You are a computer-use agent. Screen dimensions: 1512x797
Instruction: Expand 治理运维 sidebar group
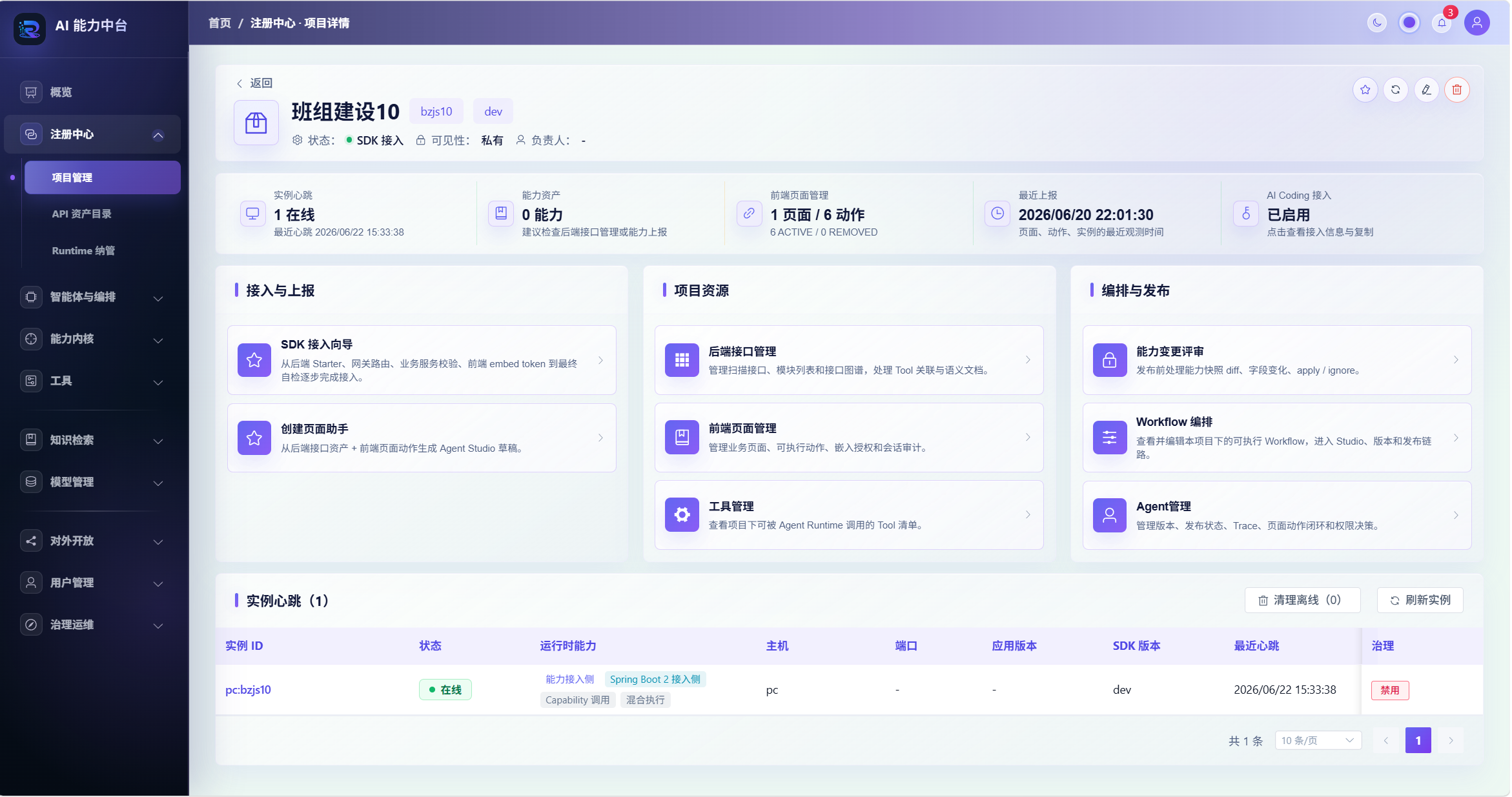click(x=92, y=625)
